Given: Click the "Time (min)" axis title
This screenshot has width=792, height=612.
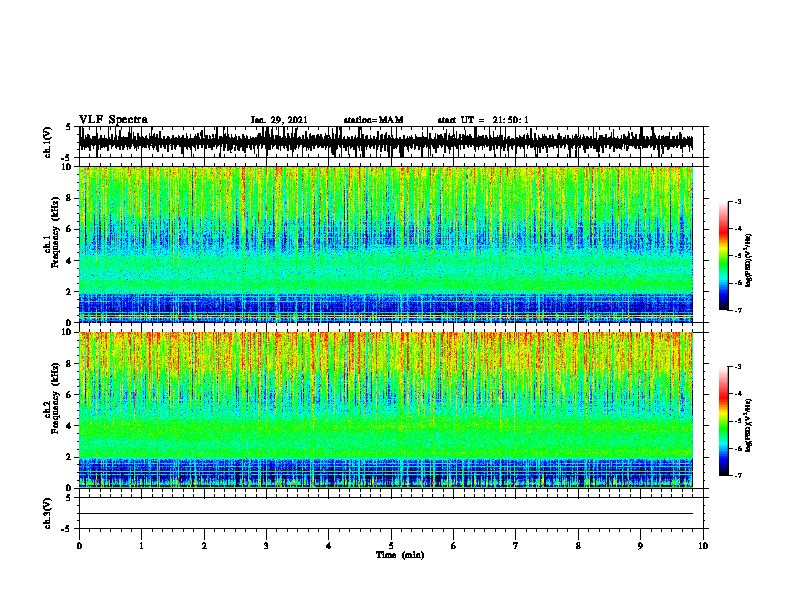Looking at the screenshot, I should [400, 555].
